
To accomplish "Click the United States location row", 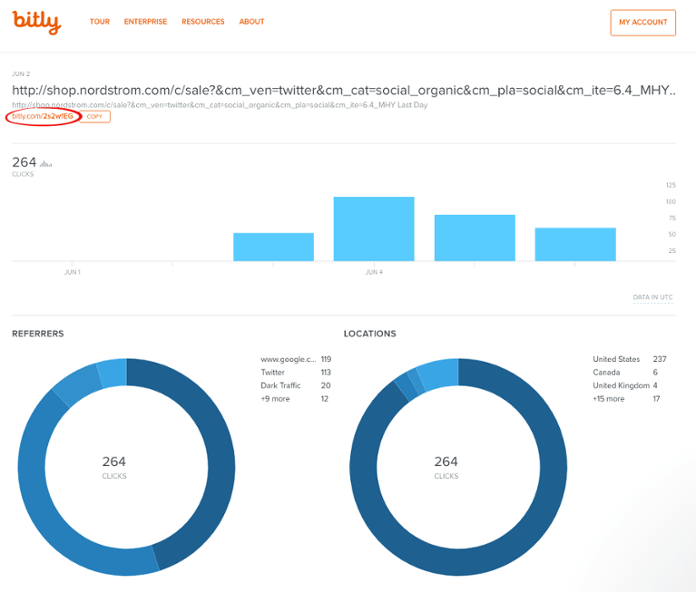I will 629,359.
